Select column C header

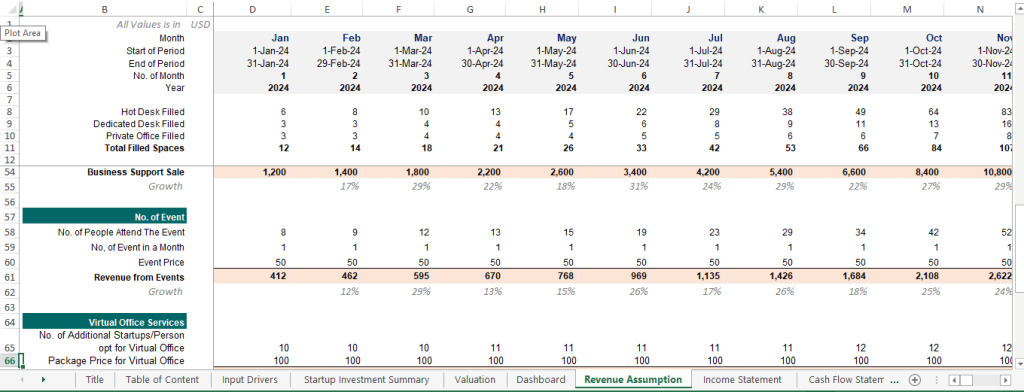click(x=200, y=10)
